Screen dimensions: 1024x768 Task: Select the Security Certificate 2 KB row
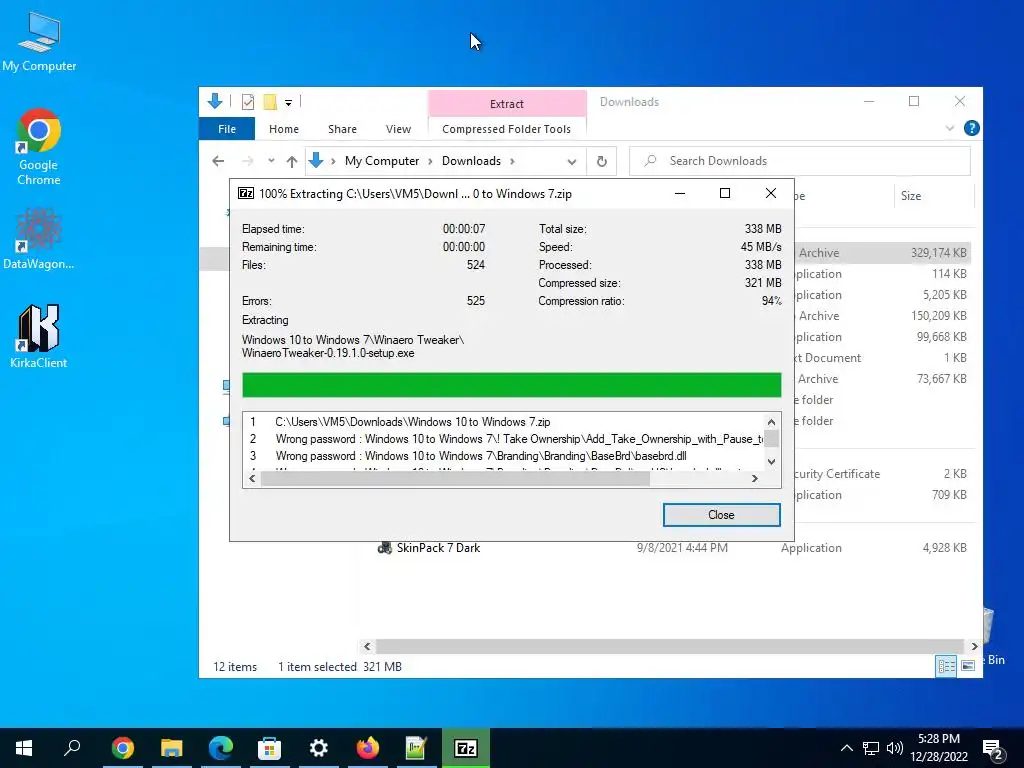[882, 473]
